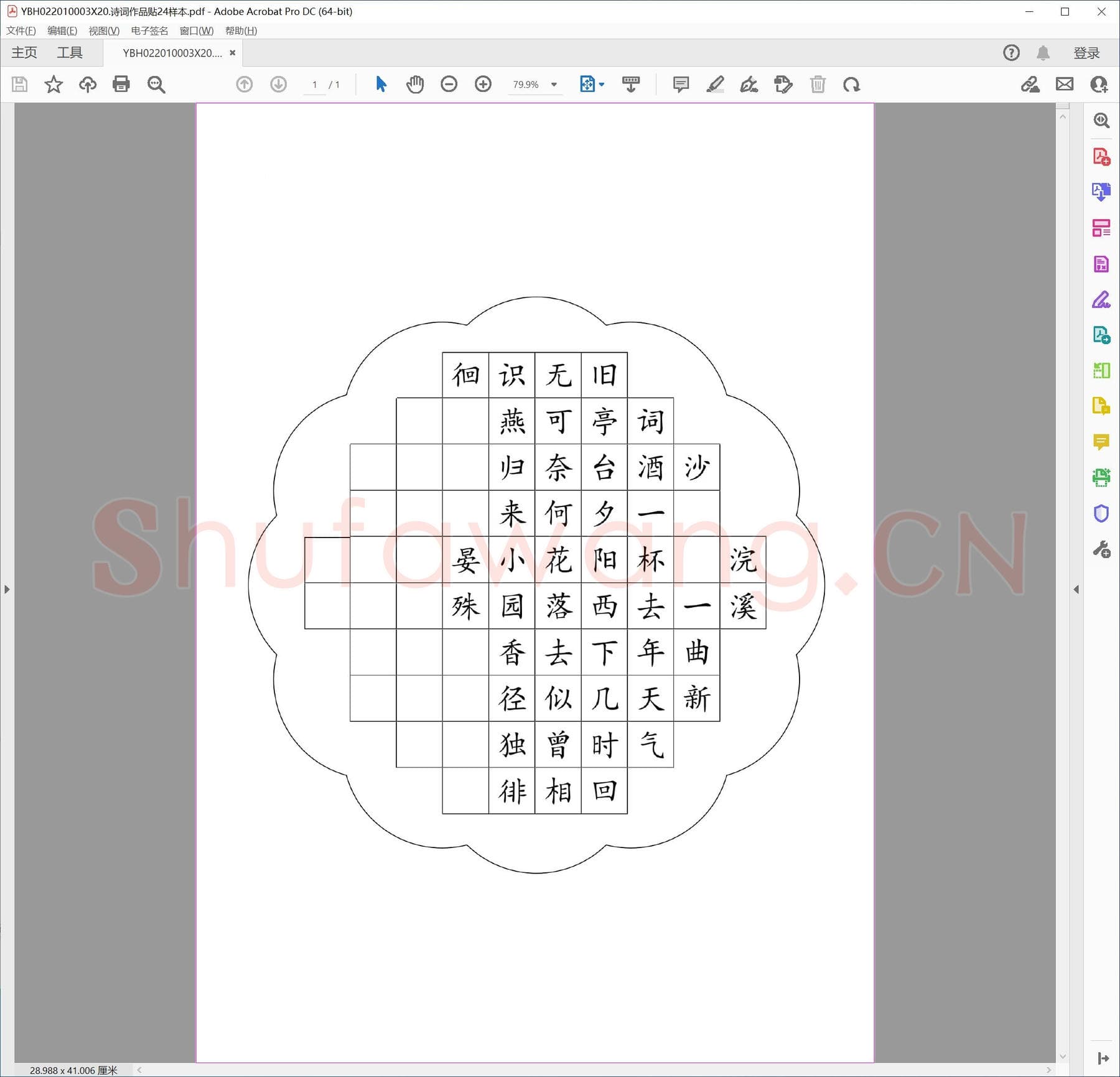
Task: Open the teal file-with-plus side tool
Action: tap(1101, 335)
